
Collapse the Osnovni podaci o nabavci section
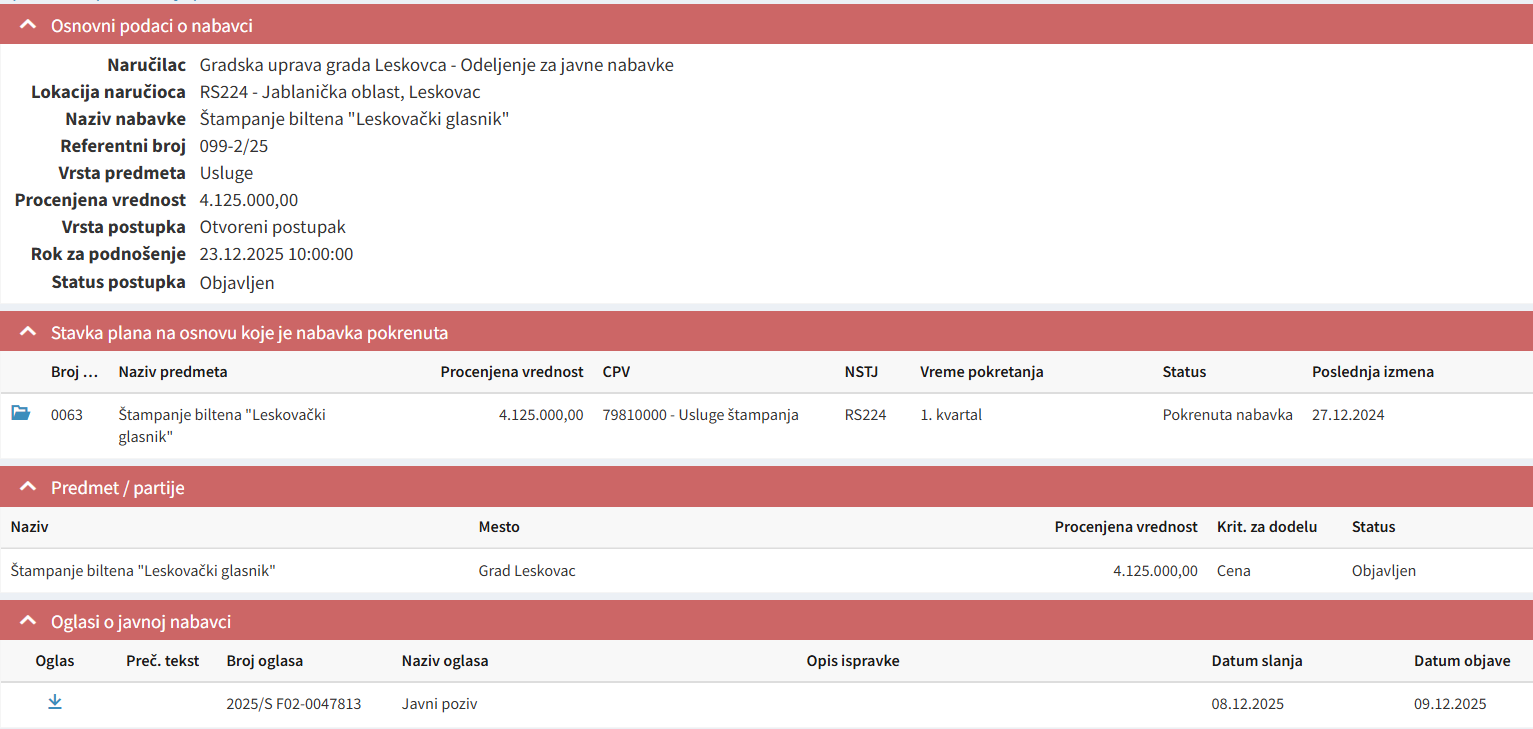28,25
